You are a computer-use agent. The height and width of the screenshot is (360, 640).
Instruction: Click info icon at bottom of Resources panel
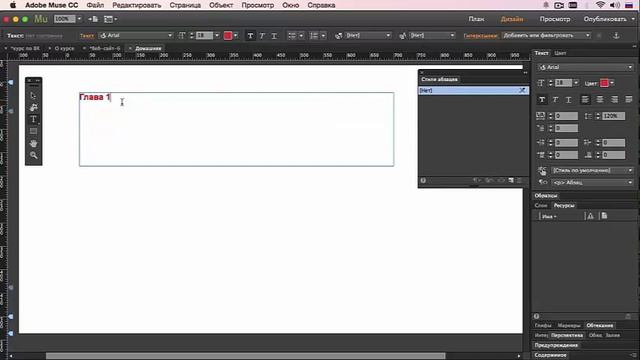(537, 316)
